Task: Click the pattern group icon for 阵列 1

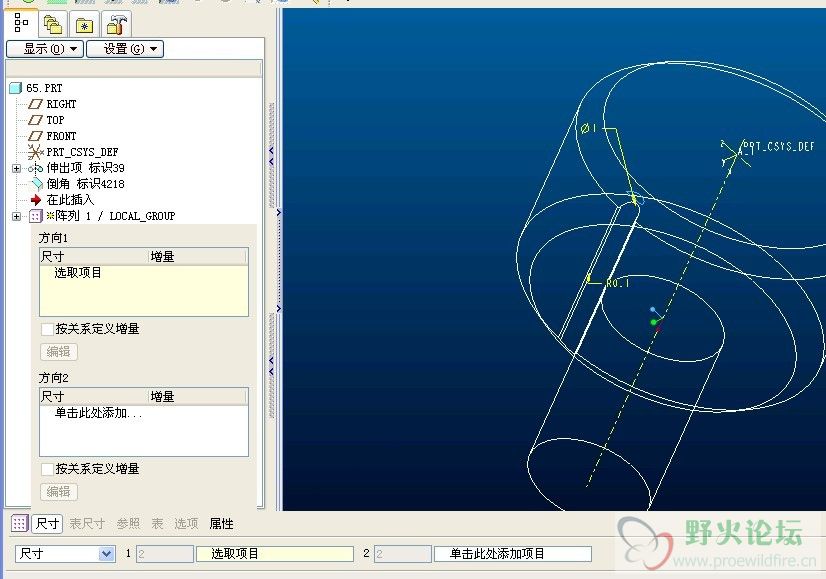Action: [35, 216]
